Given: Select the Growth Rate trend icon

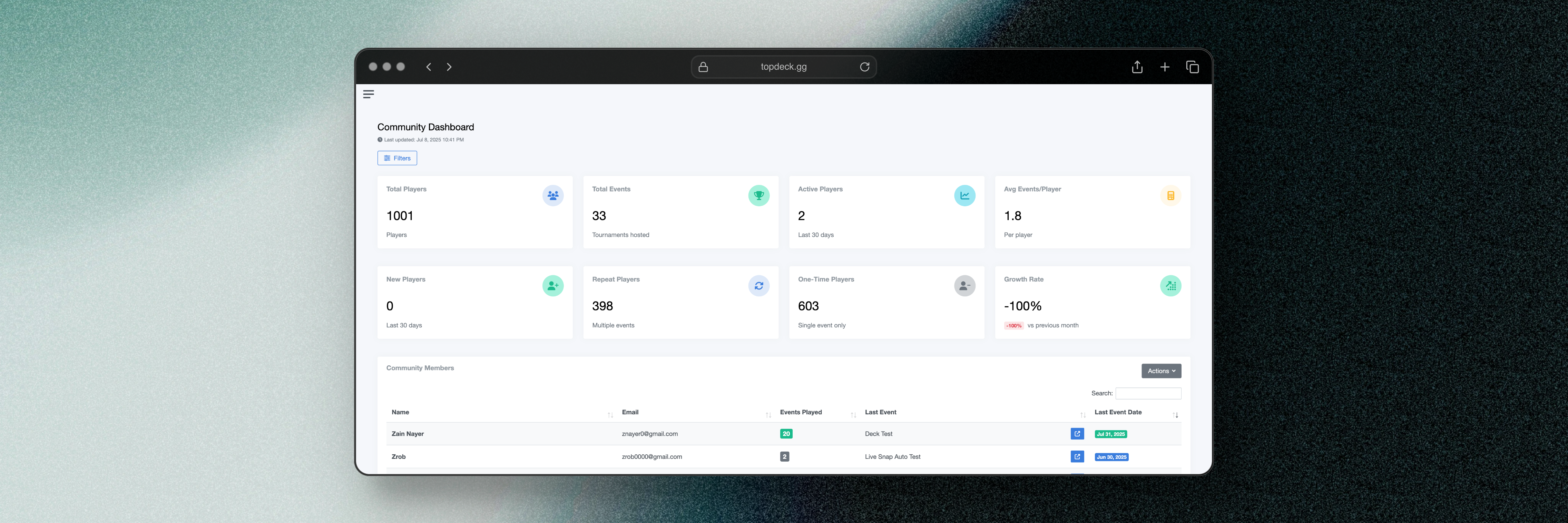Looking at the screenshot, I should [x=1170, y=286].
